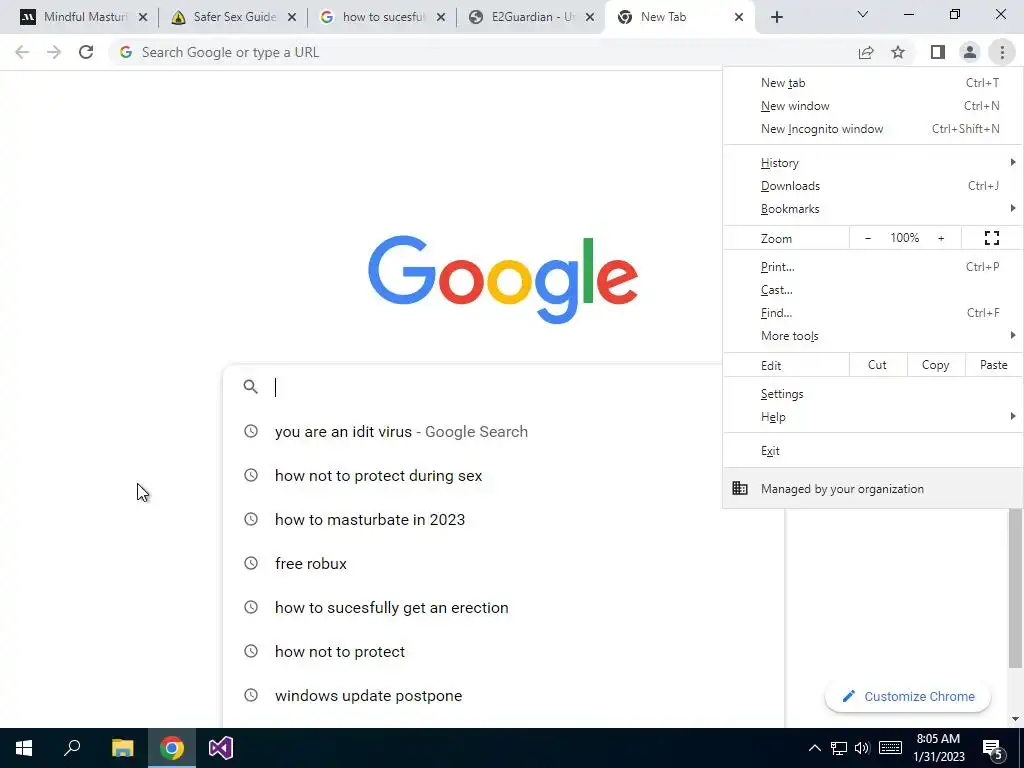Open File Explorer from the taskbar
The width and height of the screenshot is (1024, 768).
pos(122,748)
